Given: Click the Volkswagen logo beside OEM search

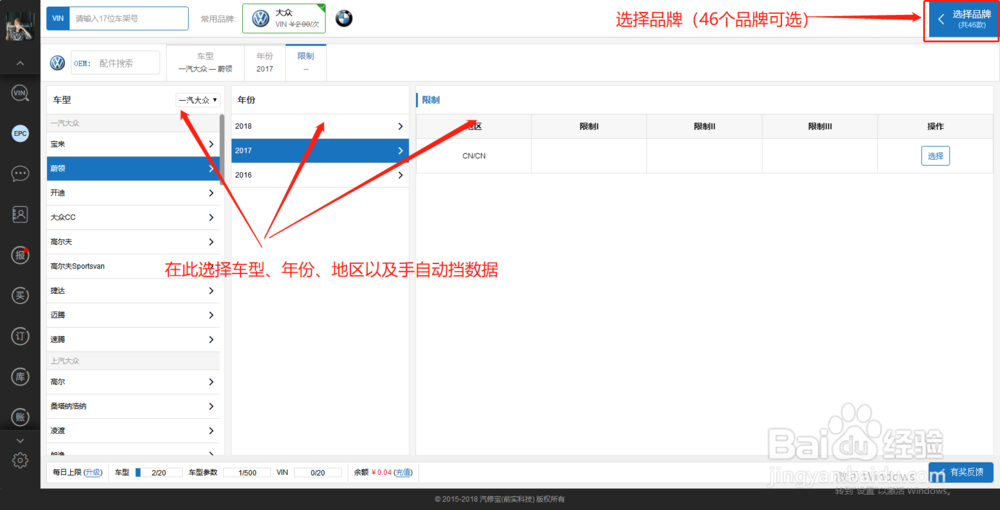Looking at the screenshot, I should pos(57,63).
